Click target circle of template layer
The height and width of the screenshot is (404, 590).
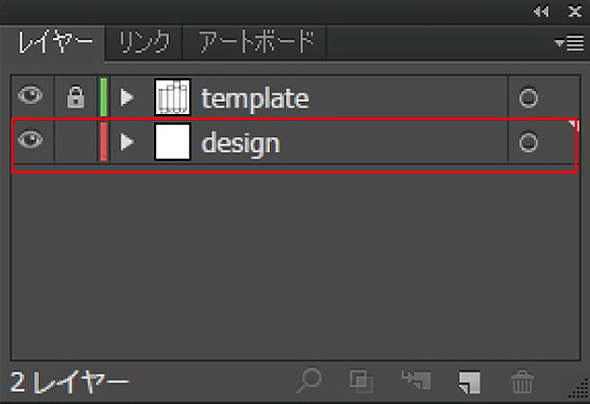point(528,98)
